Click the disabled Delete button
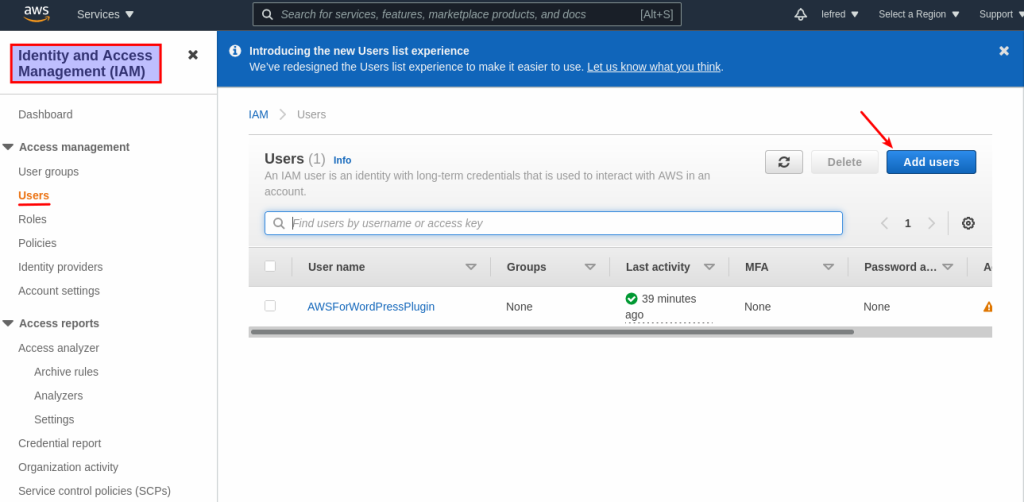Image resolution: width=1024 pixels, height=502 pixels. pos(844,162)
